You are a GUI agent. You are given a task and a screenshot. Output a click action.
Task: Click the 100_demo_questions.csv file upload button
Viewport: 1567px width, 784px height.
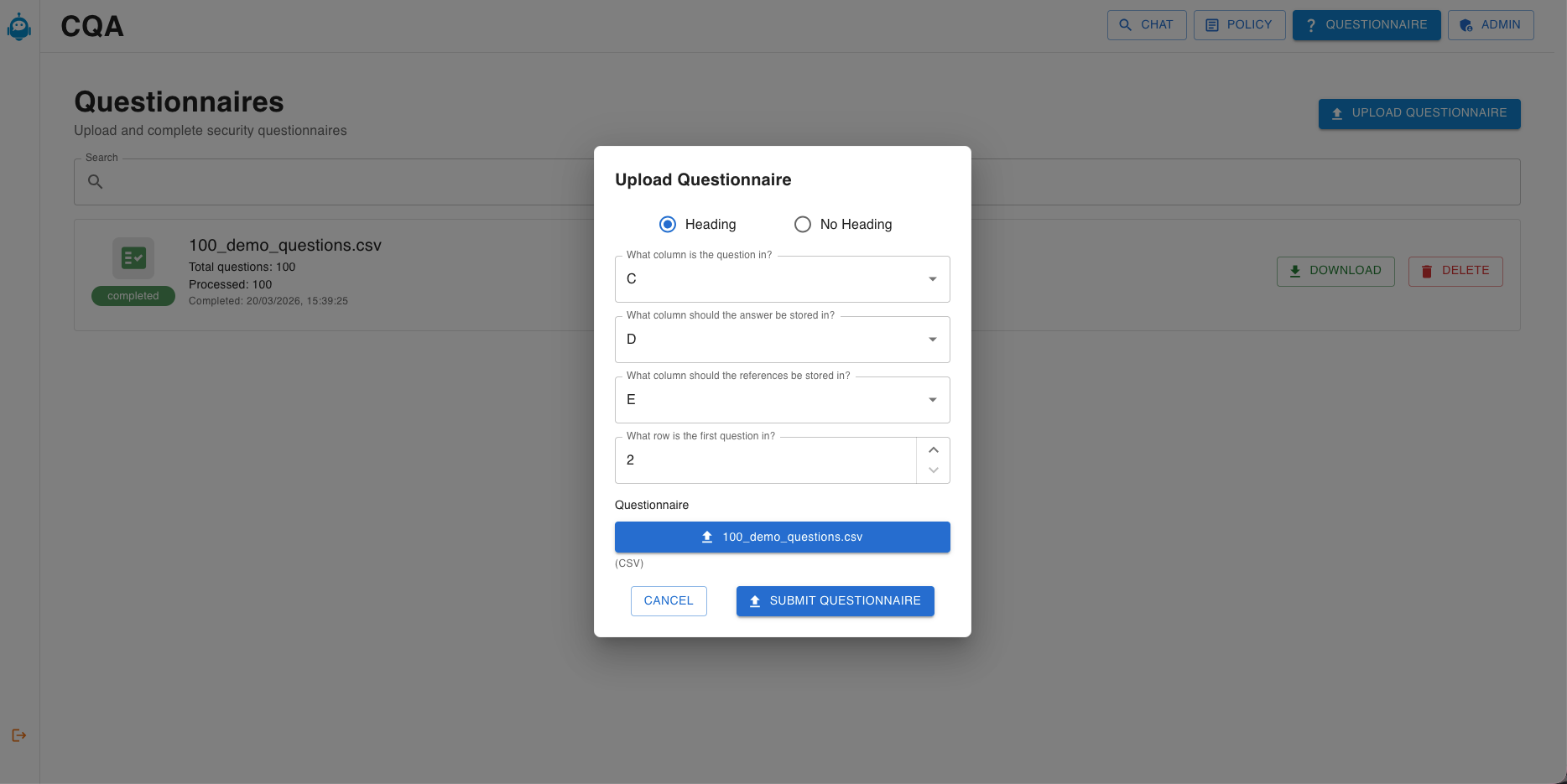point(782,537)
